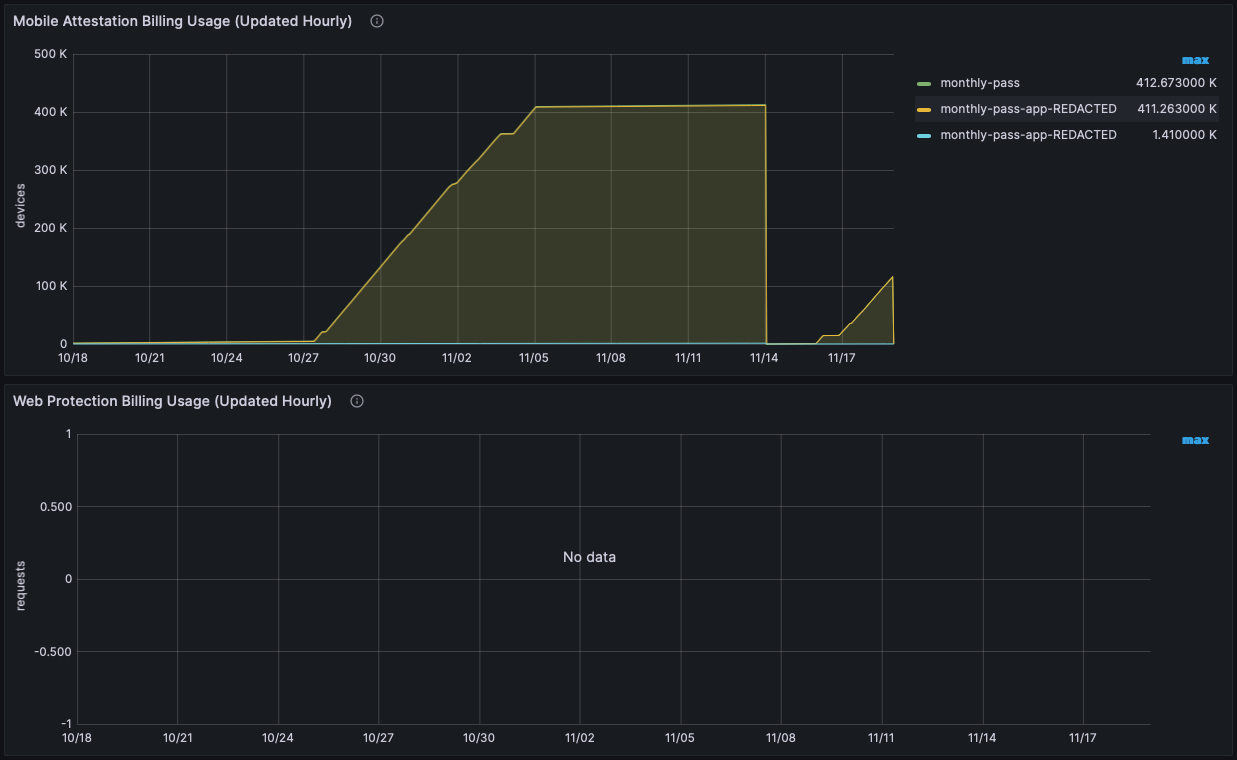Sort legend by max in Mobile Attestation panel
This screenshot has width=1237, height=760.
point(1195,60)
